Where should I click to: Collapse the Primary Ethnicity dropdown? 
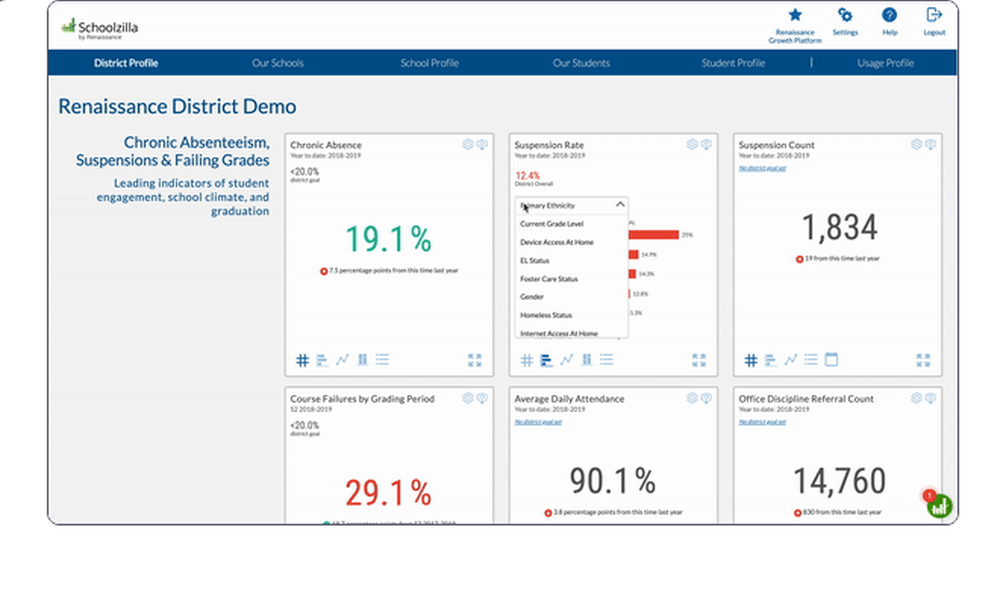571,205
